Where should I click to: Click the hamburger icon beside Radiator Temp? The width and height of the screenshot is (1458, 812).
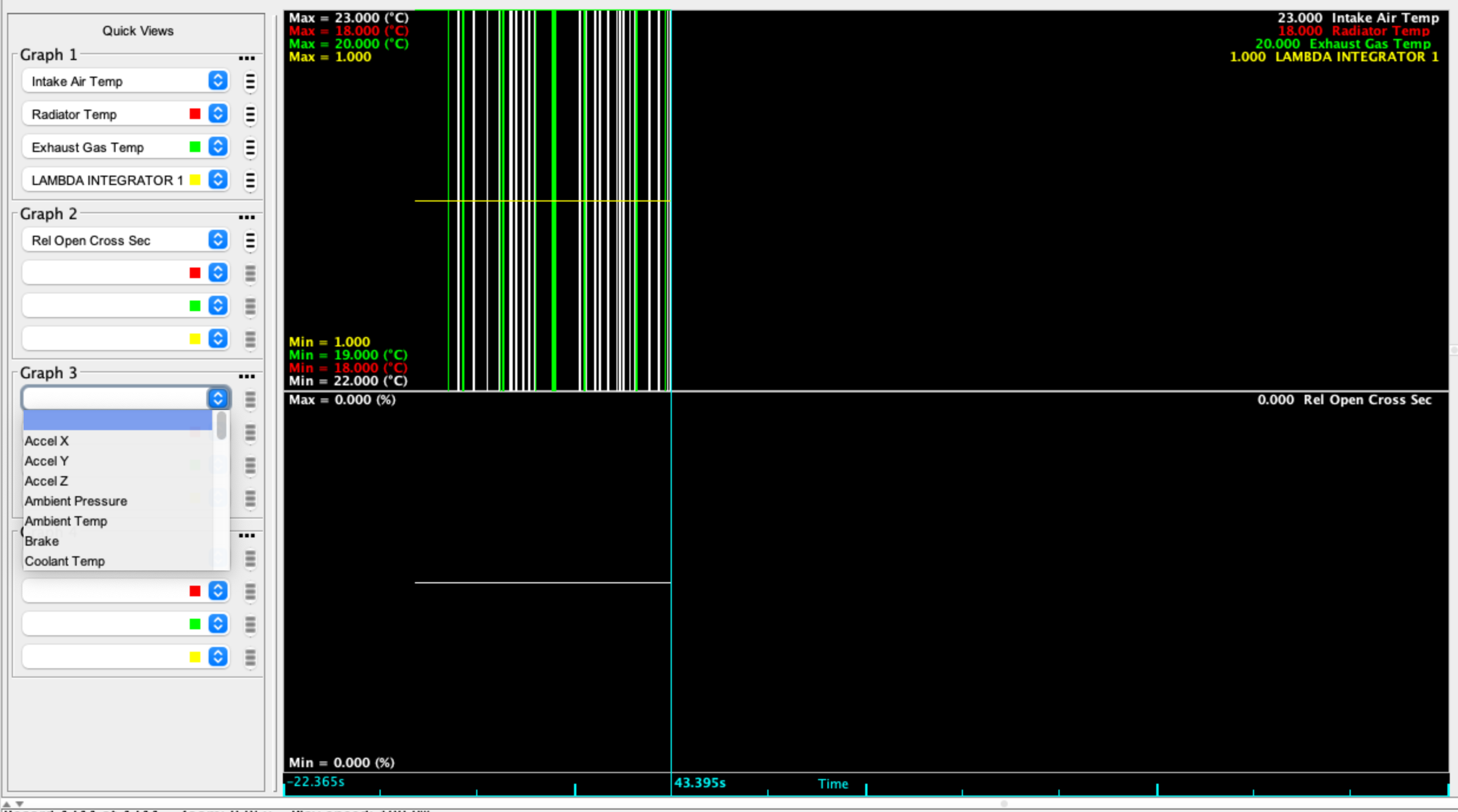[250, 114]
